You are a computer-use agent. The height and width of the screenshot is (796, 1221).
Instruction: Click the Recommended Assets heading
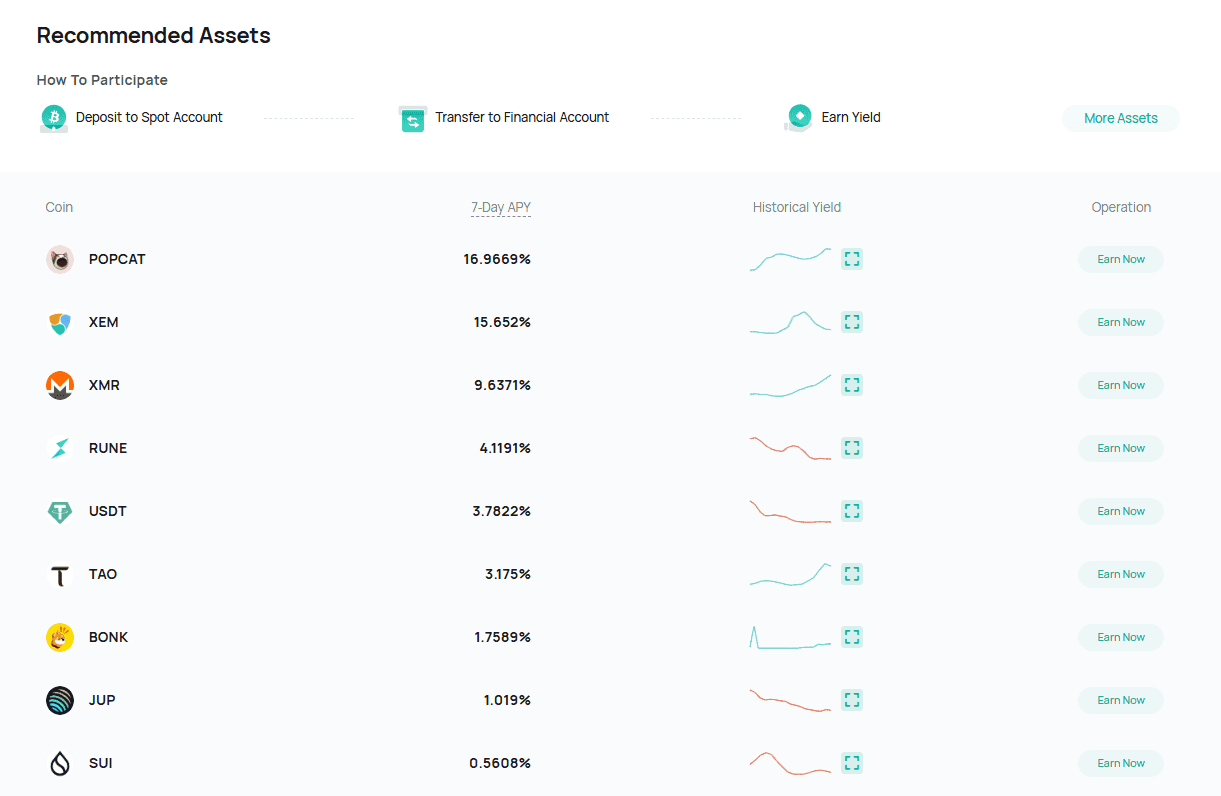[154, 36]
